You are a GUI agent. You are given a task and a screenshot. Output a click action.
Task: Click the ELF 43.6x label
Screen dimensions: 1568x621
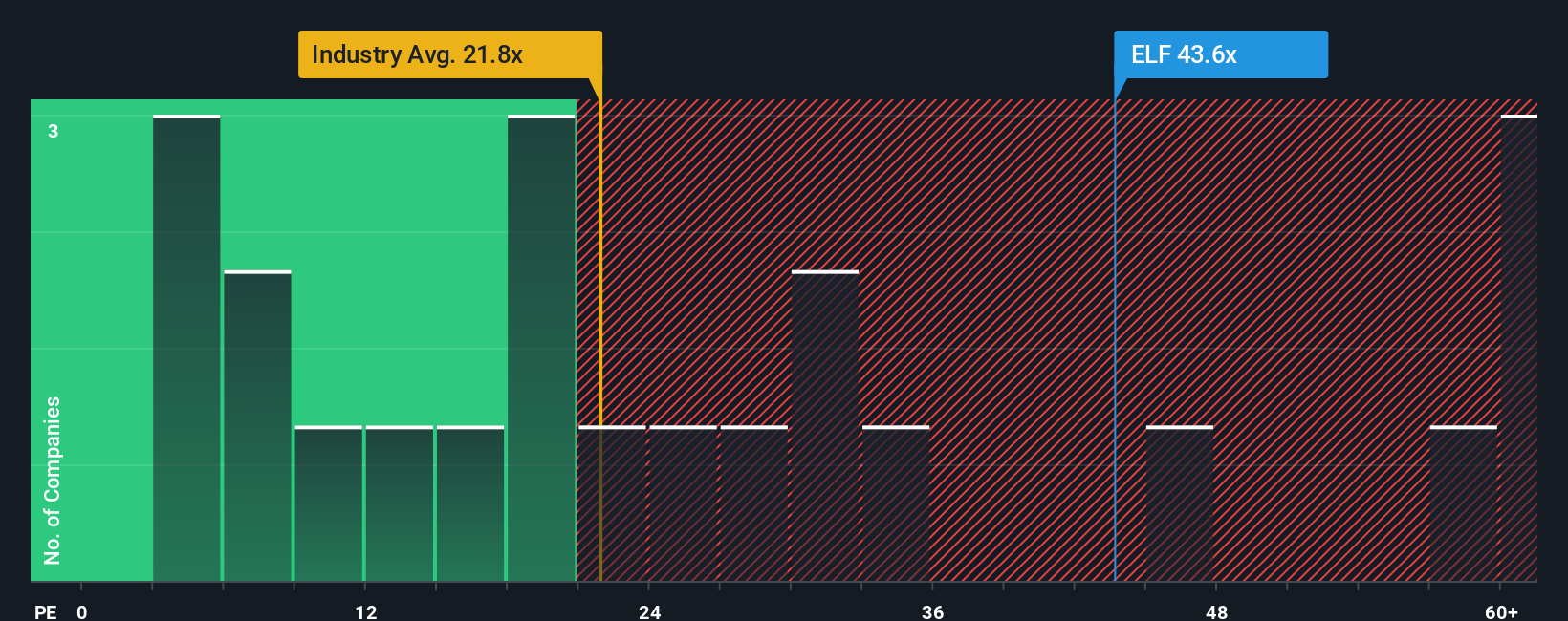(1220, 54)
